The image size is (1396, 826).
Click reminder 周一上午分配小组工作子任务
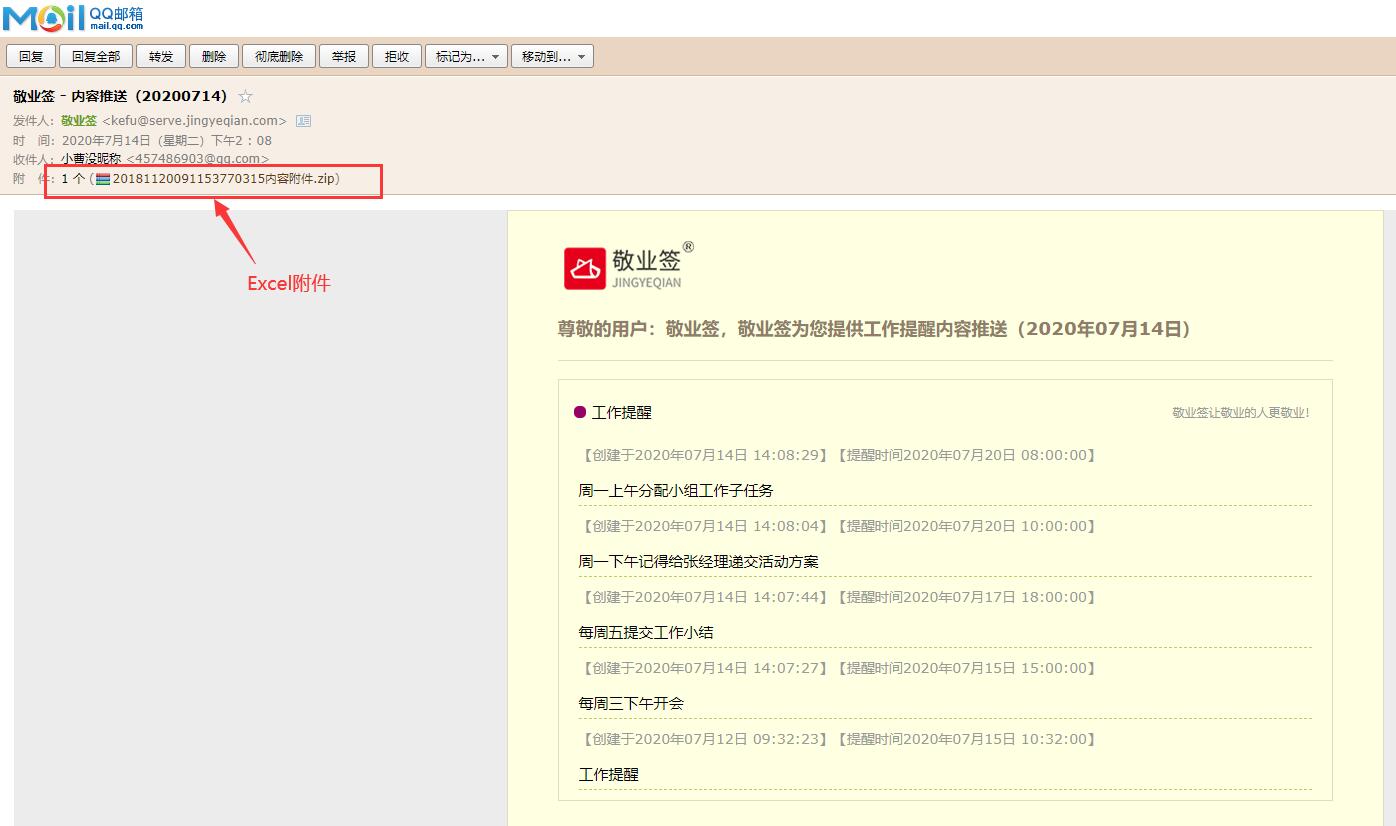[x=676, y=490]
